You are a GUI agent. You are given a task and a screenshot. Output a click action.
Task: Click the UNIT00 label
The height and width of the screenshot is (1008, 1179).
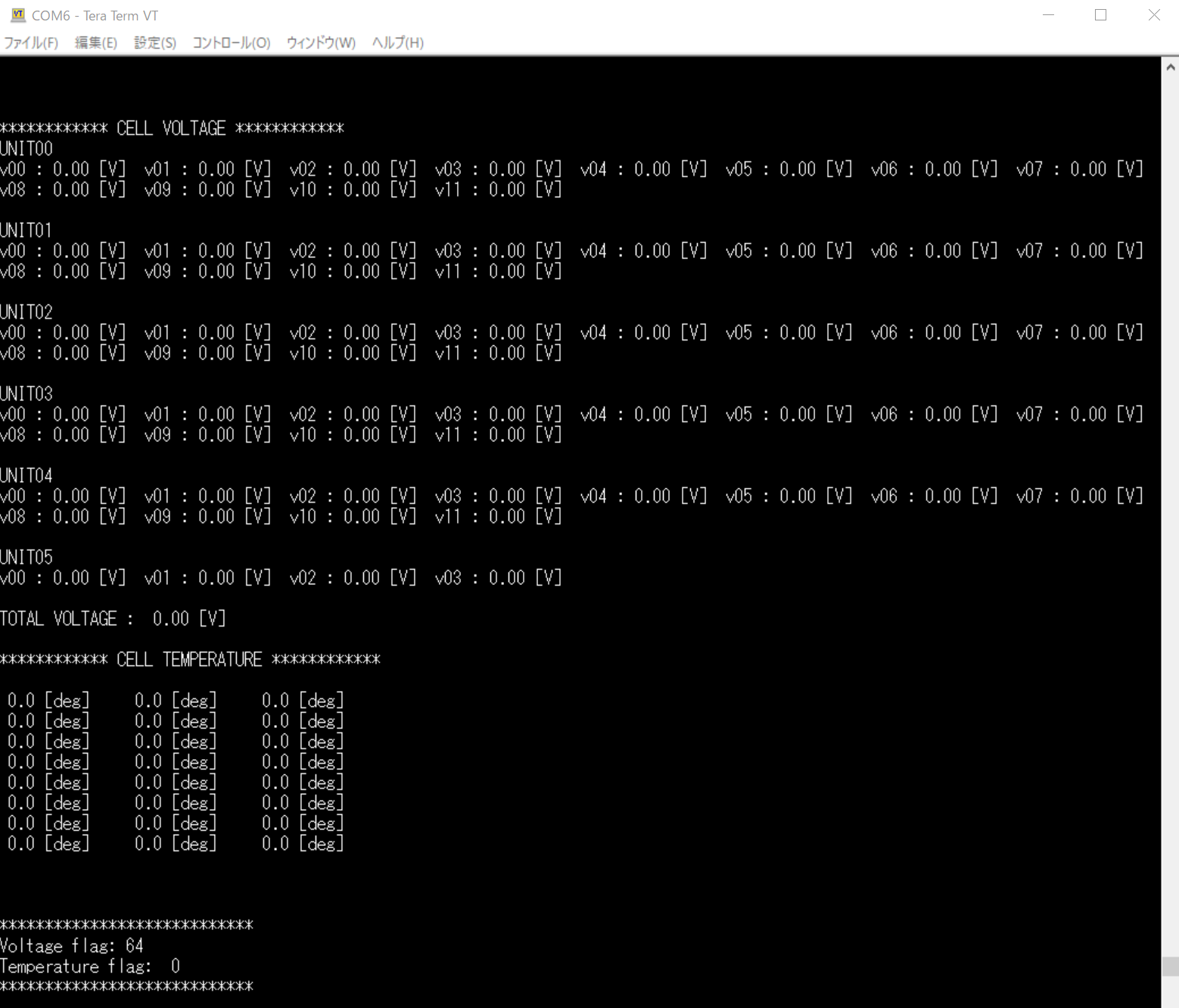tap(26, 148)
